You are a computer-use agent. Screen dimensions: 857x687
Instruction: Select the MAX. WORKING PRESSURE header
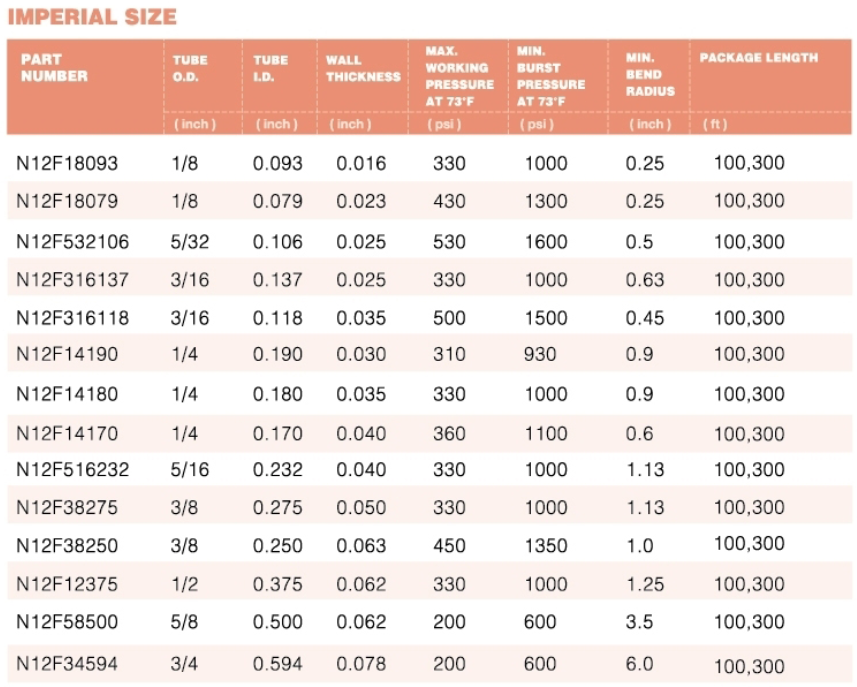[459, 75]
